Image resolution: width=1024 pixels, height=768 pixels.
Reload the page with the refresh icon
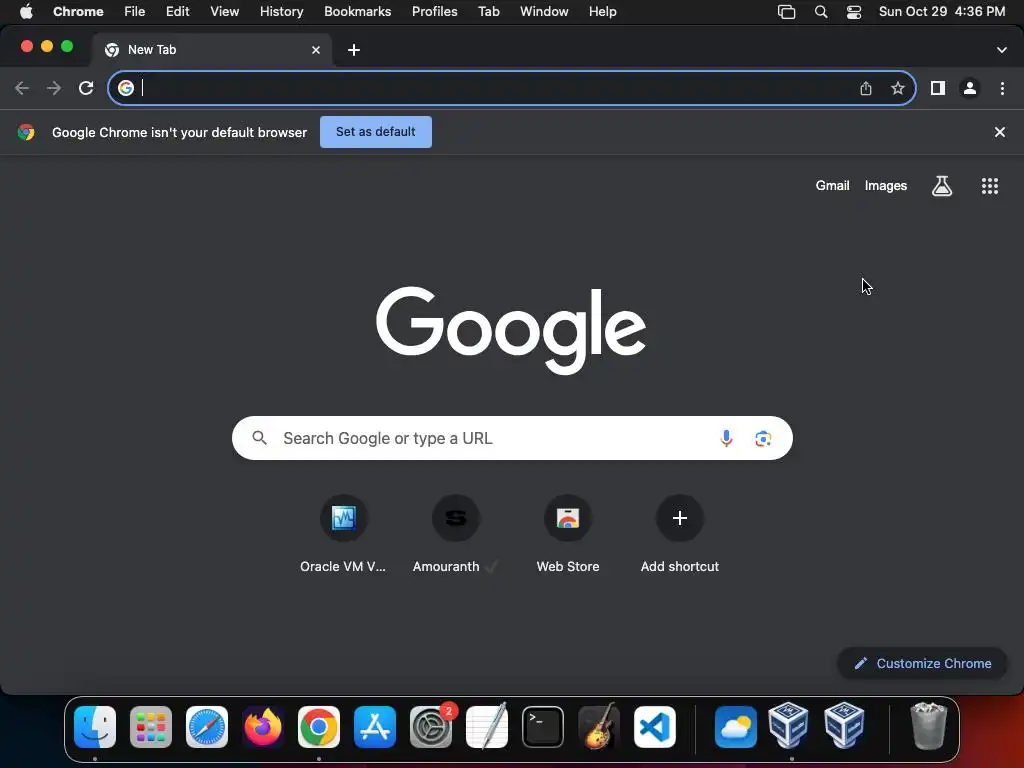[86, 88]
